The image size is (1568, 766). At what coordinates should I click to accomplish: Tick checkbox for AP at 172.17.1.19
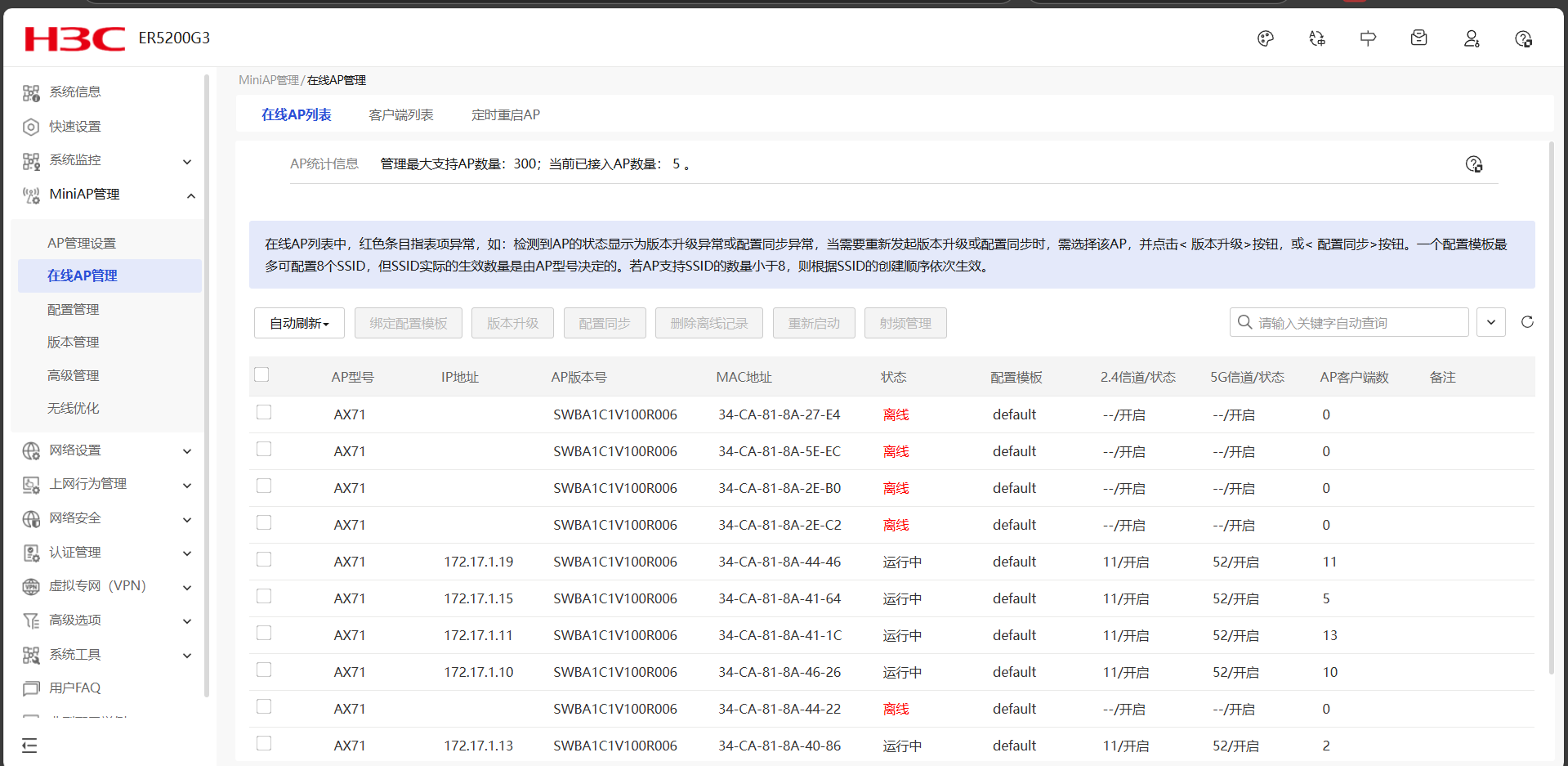click(x=263, y=559)
